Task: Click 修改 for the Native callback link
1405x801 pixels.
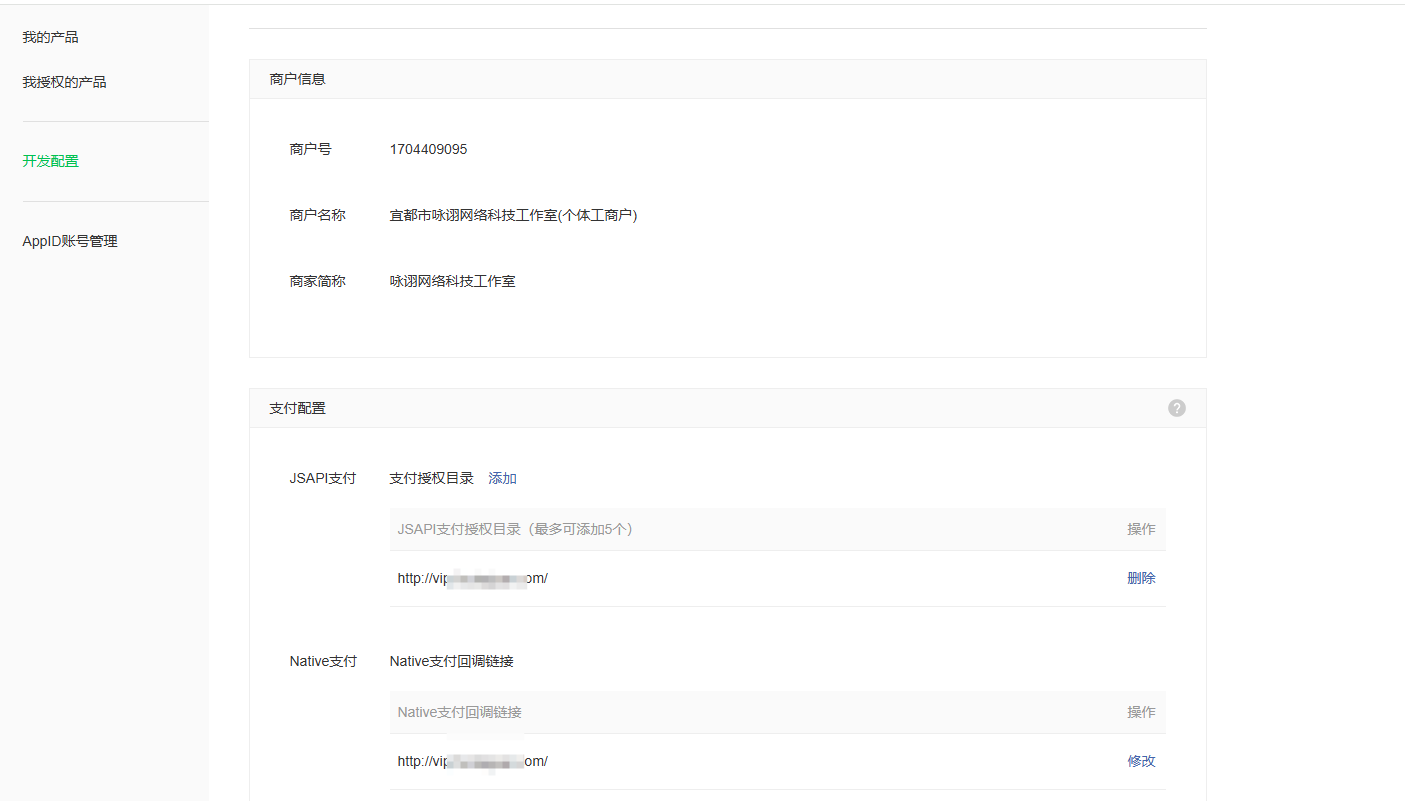Action: [1141, 761]
